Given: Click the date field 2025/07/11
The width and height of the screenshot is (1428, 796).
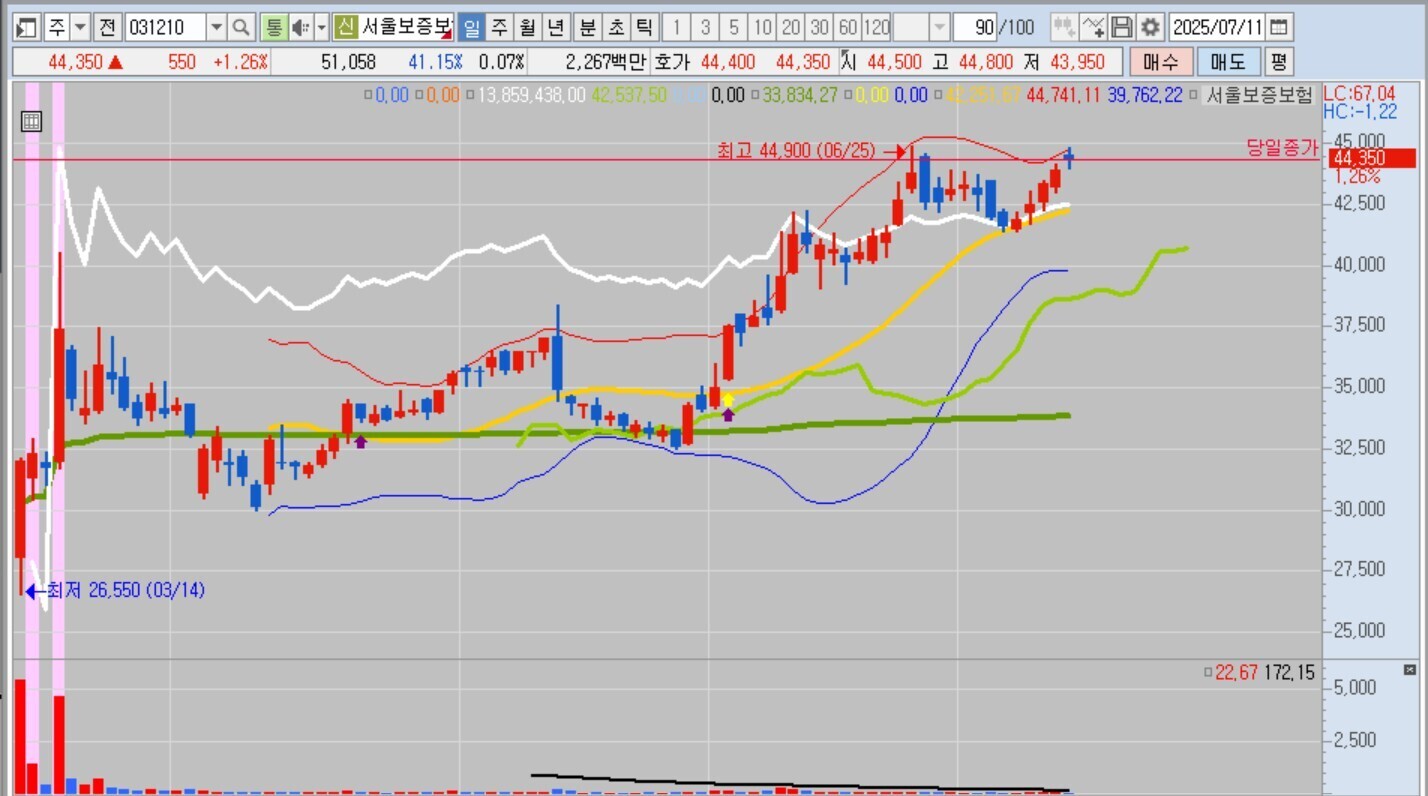Looking at the screenshot, I should coord(1218,27).
